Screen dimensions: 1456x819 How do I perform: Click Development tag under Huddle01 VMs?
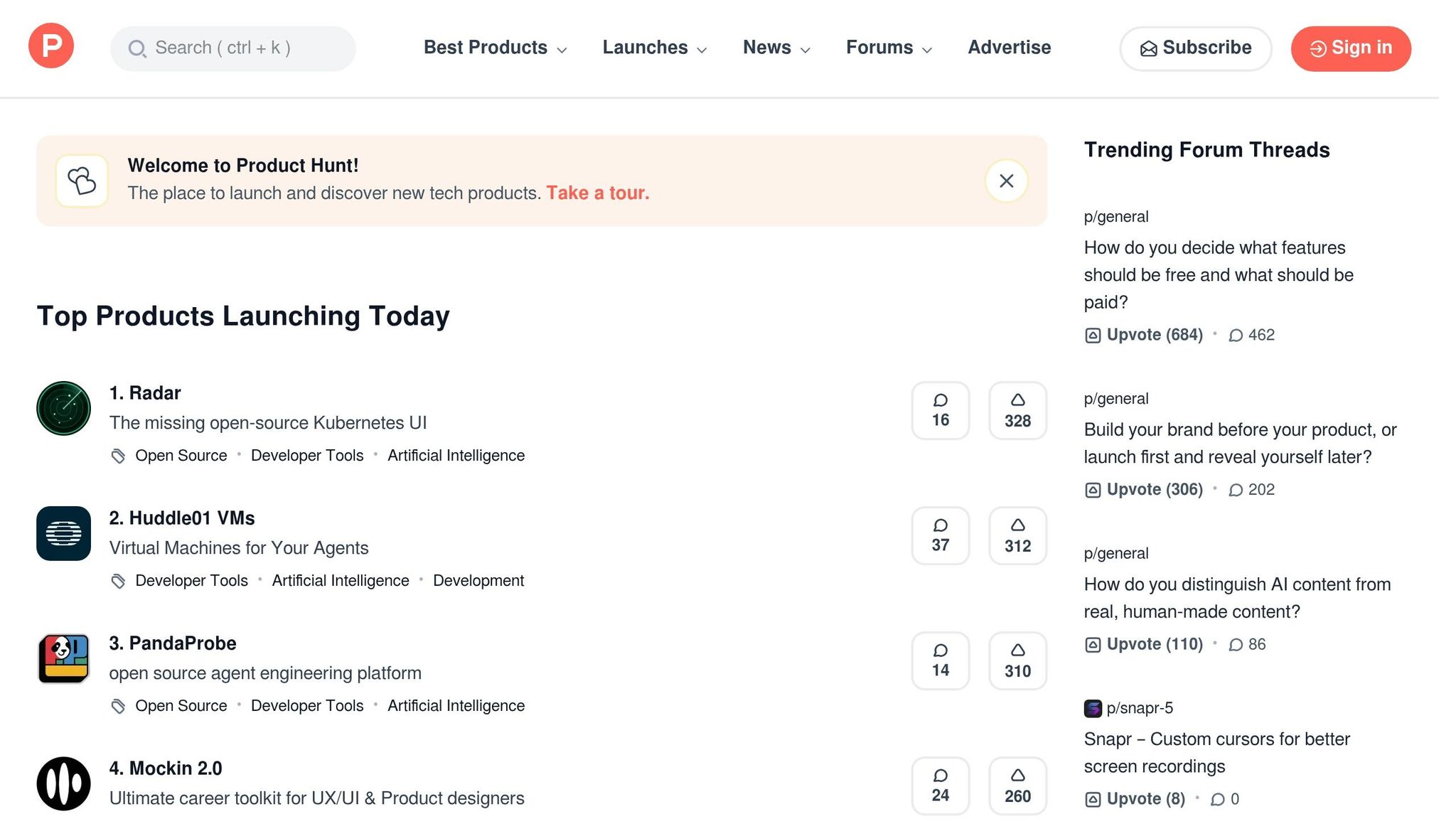click(x=478, y=581)
